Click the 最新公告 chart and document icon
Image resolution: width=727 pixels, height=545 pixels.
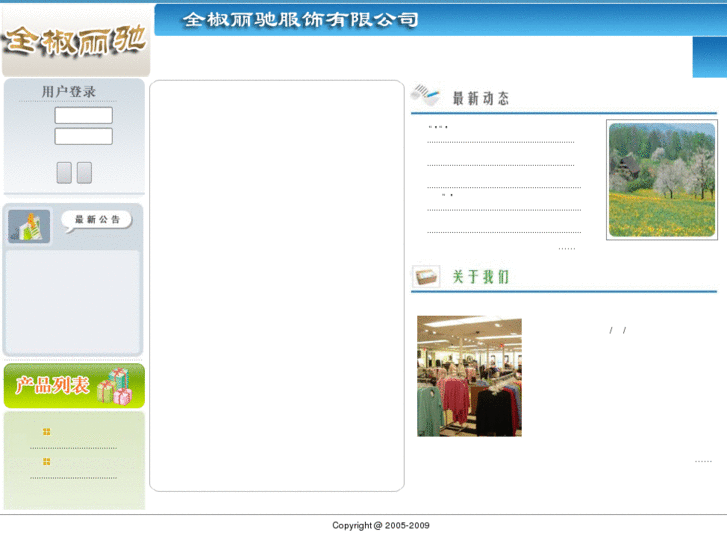[29, 226]
